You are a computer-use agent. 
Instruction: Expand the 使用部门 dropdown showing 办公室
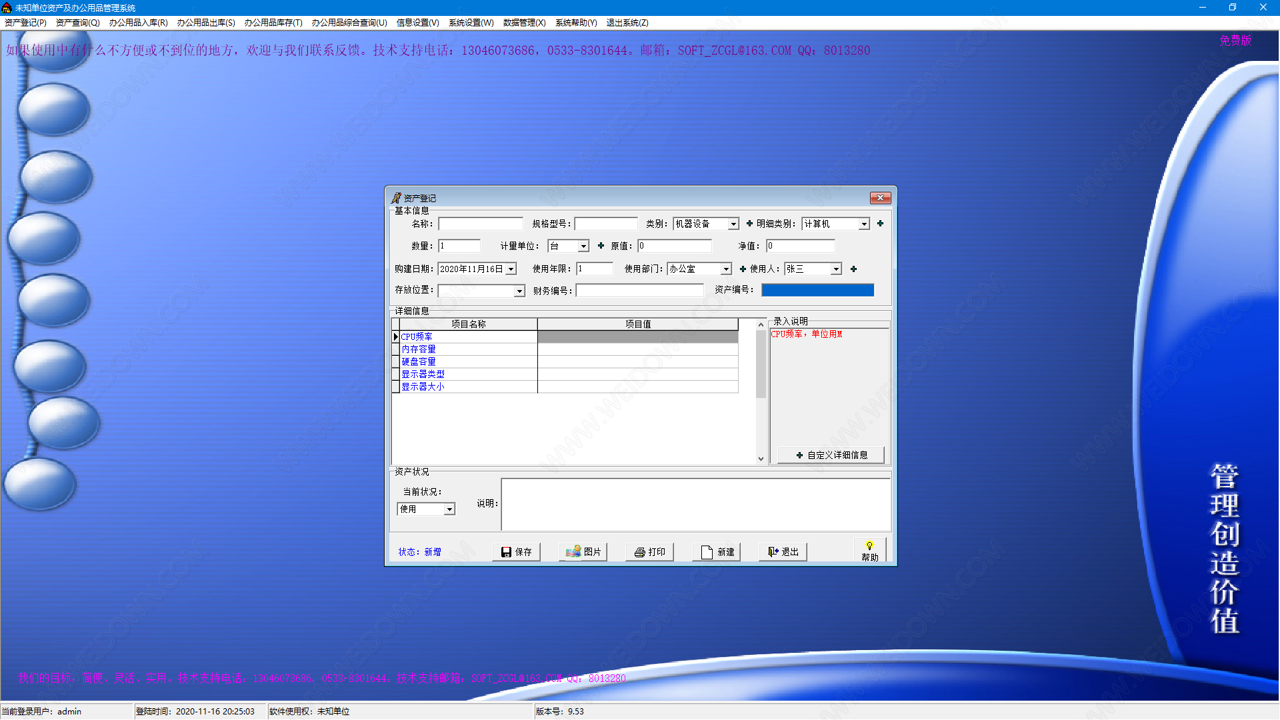click(x=726, y=269)
